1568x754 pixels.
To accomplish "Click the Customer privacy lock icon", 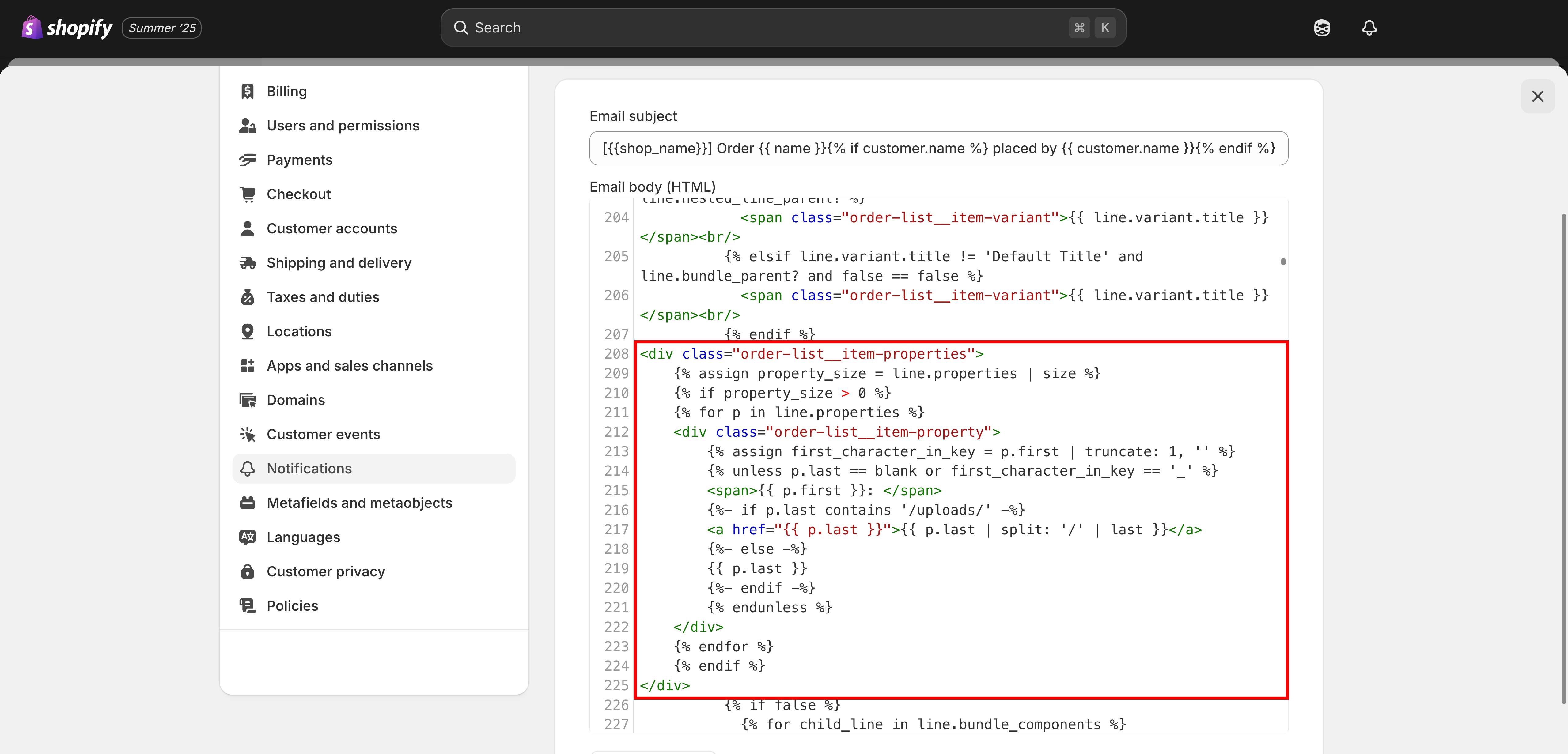I will pyautogui.click(x=247, y=571).
